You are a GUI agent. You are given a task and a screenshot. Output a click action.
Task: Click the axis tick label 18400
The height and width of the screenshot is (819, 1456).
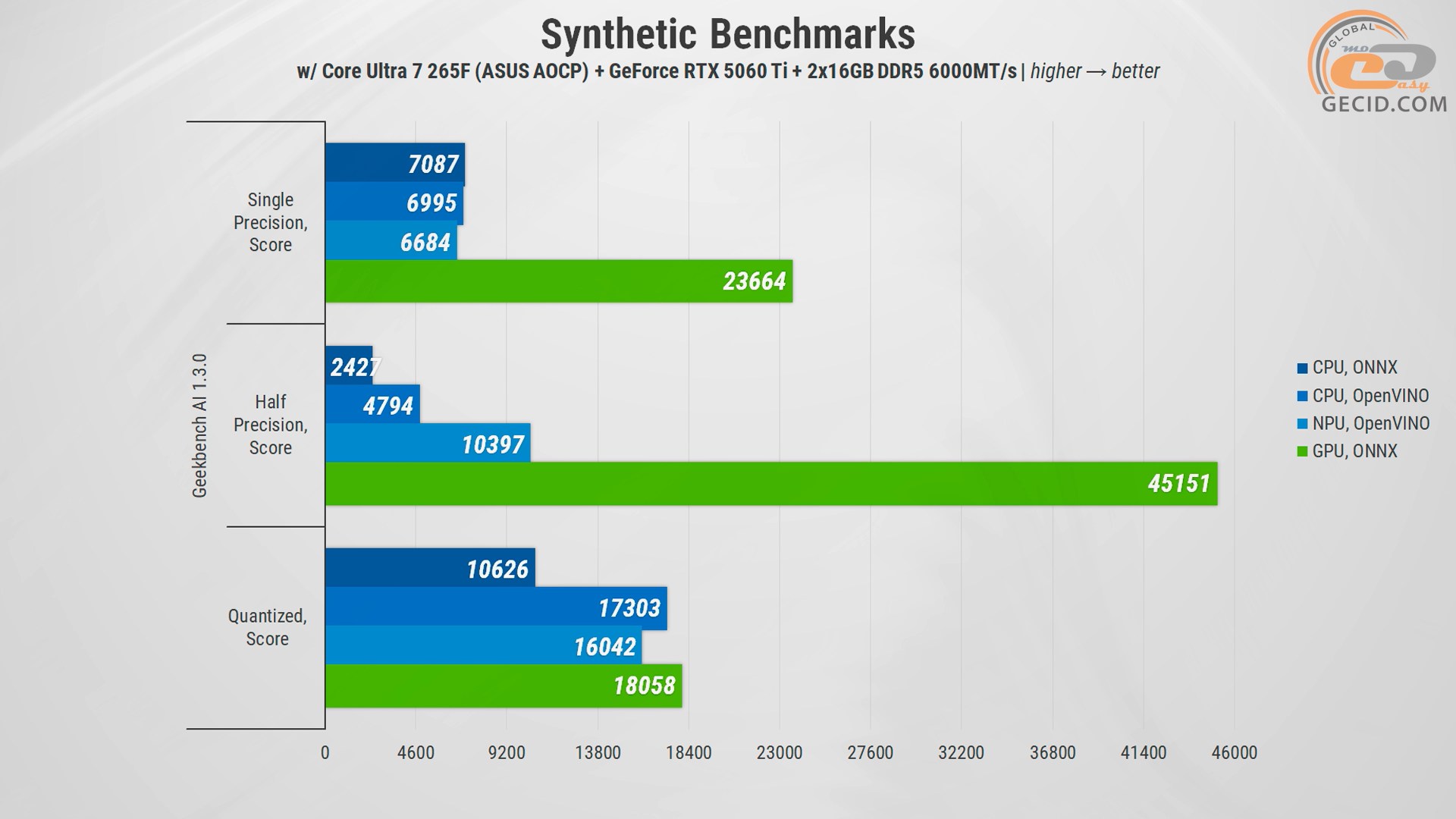coord(689,753)
